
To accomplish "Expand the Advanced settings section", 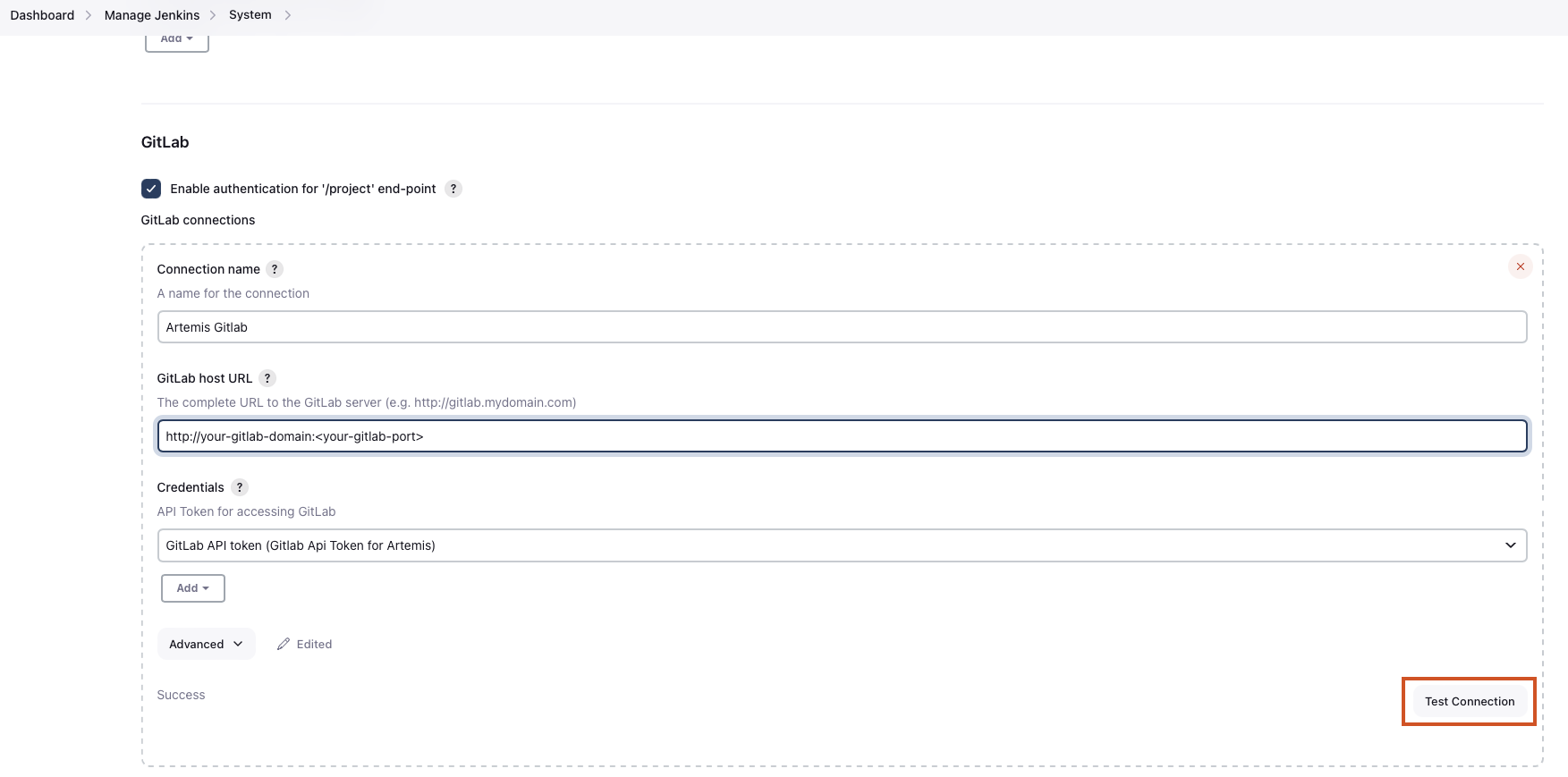I will [x=206, y=644].
